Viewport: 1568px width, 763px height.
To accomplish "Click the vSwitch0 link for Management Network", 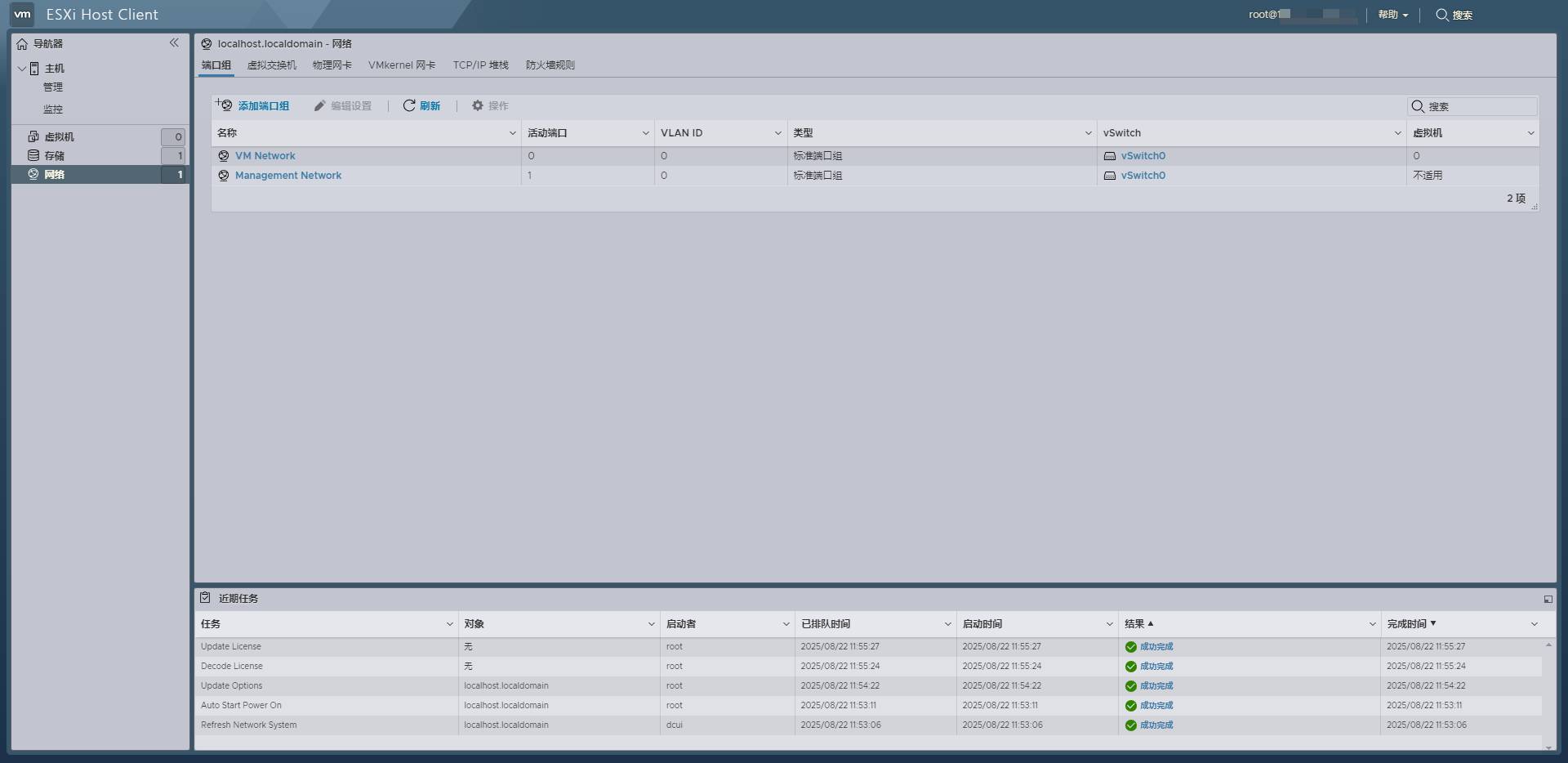I will pos(1143,175).
